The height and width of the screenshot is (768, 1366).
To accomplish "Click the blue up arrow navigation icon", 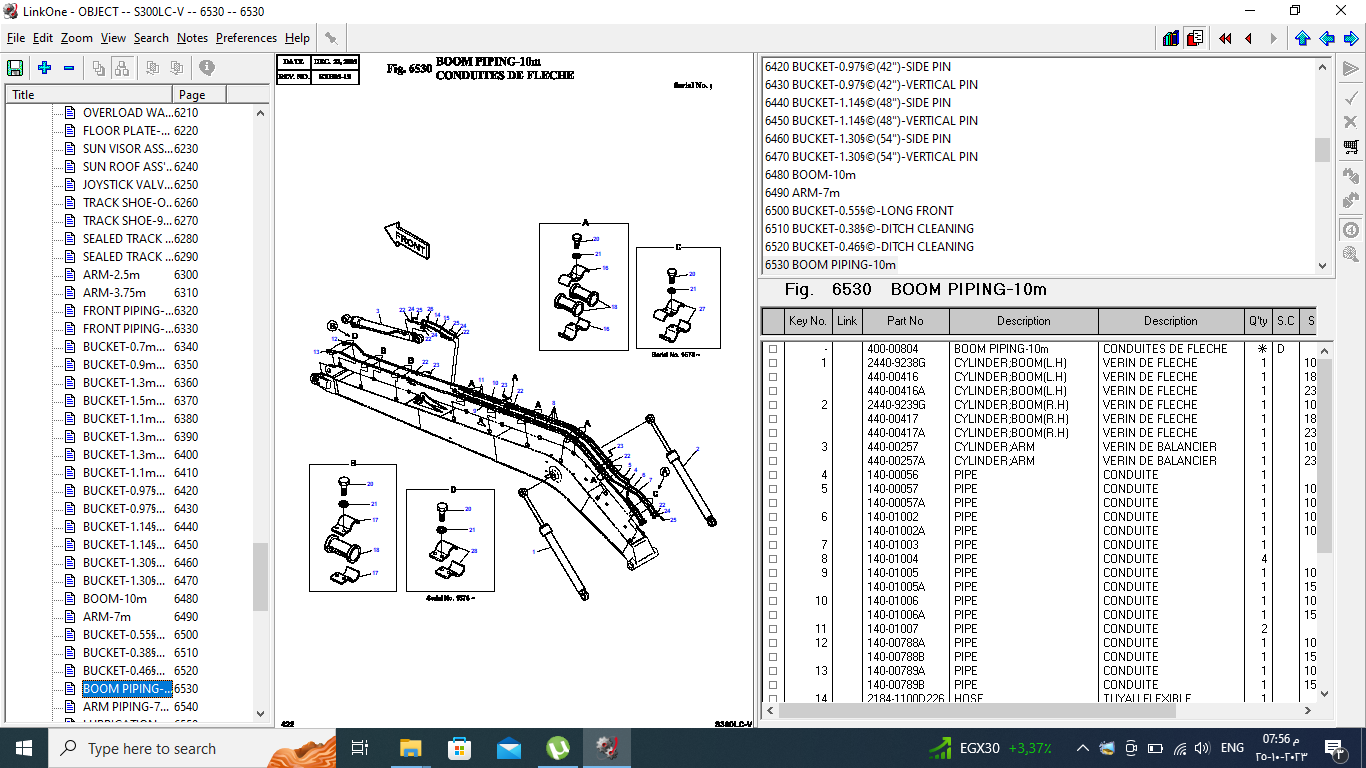I will click(x=1302, y=38).
